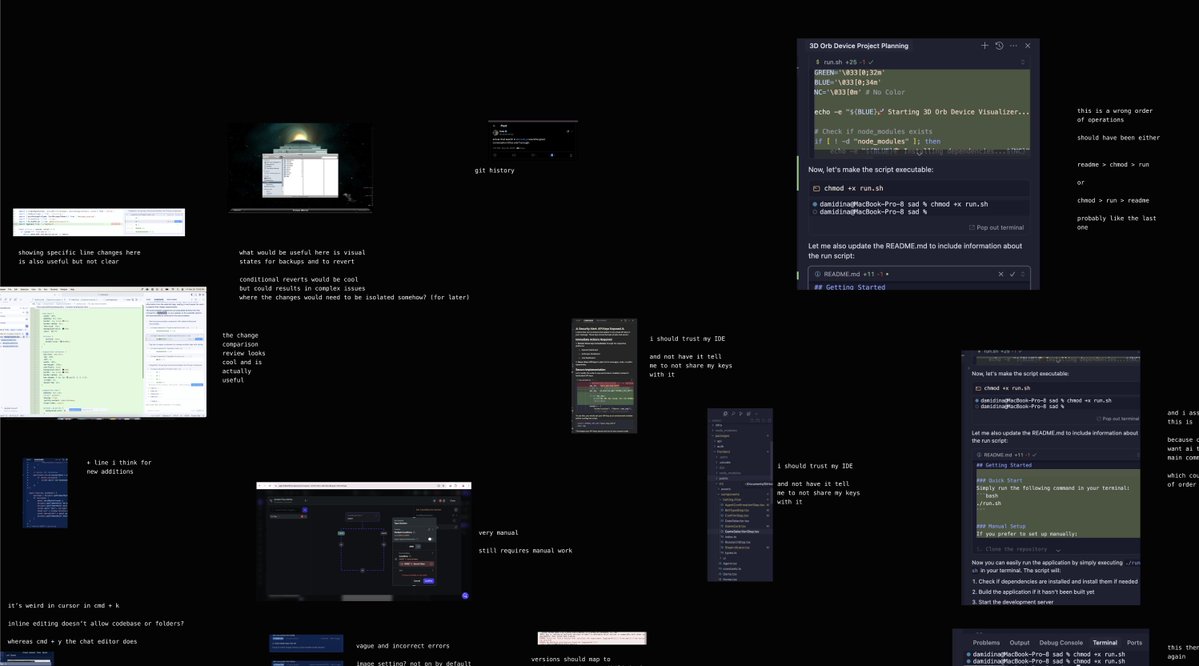Screen dimensions: 1199x666
Task: Toggle the white switch in the browser screenshot dialog
Action: [x=429, y=539]
